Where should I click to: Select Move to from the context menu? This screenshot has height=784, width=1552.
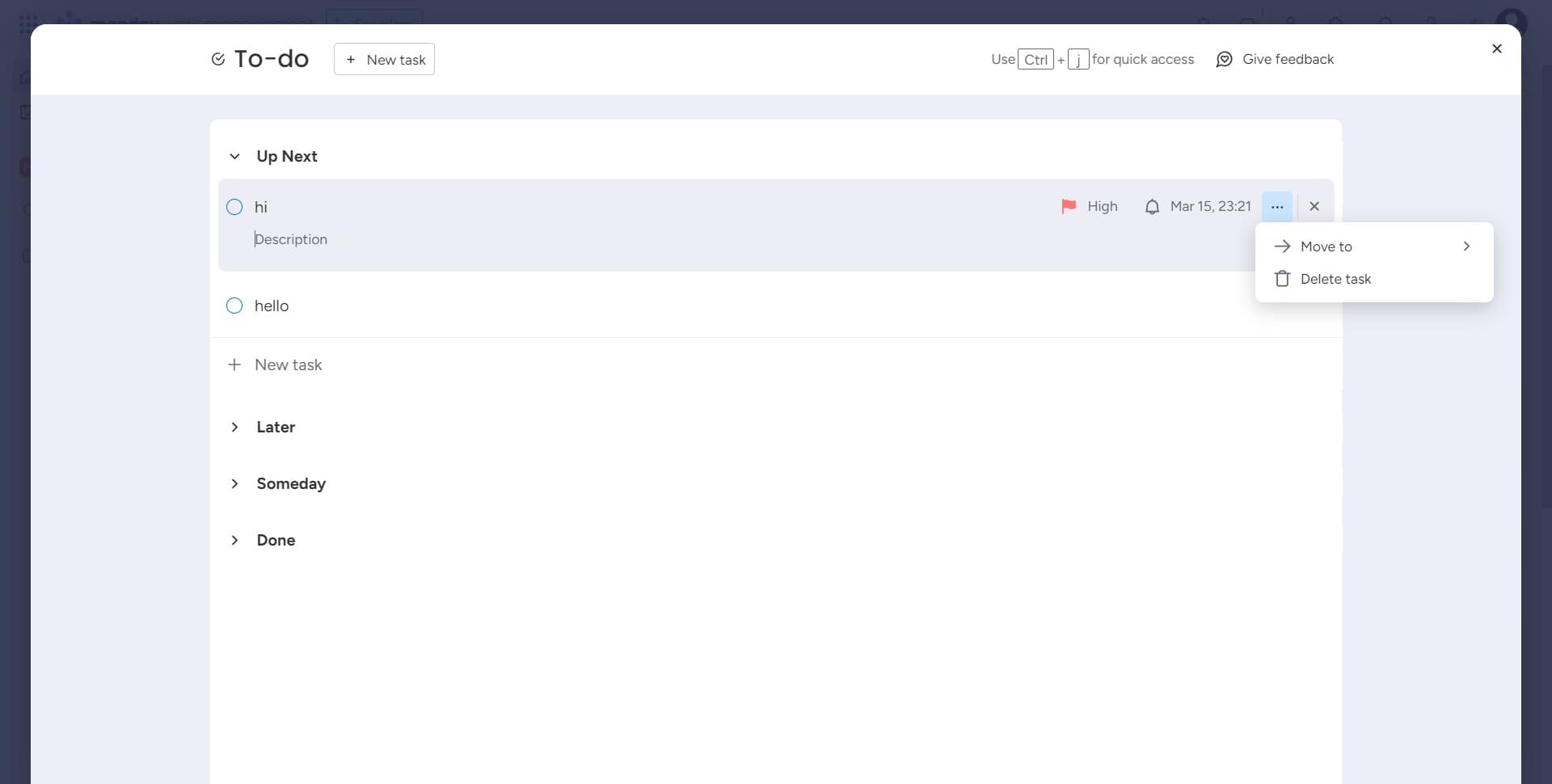pos(1327,246)
